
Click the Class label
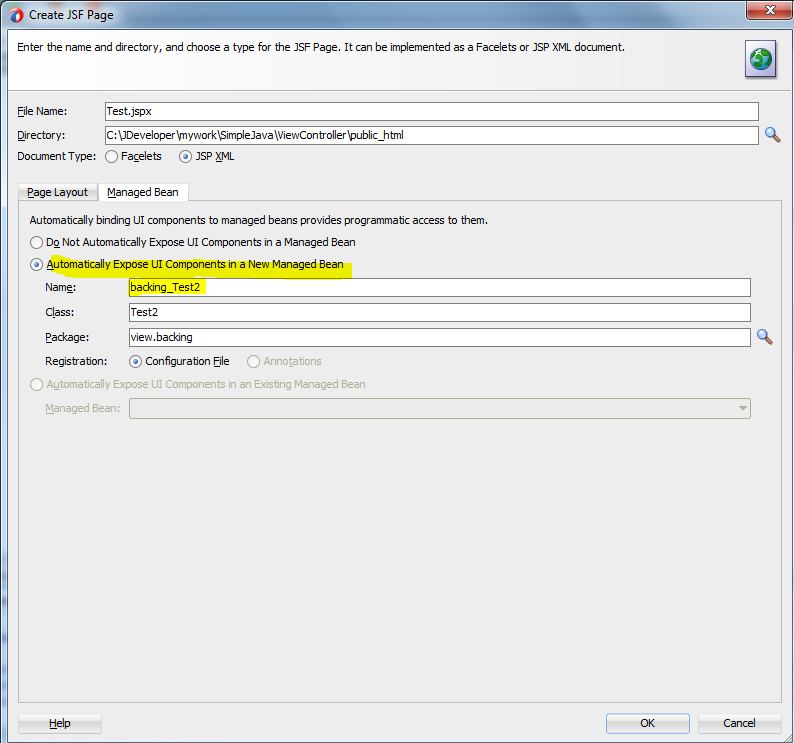60,312
